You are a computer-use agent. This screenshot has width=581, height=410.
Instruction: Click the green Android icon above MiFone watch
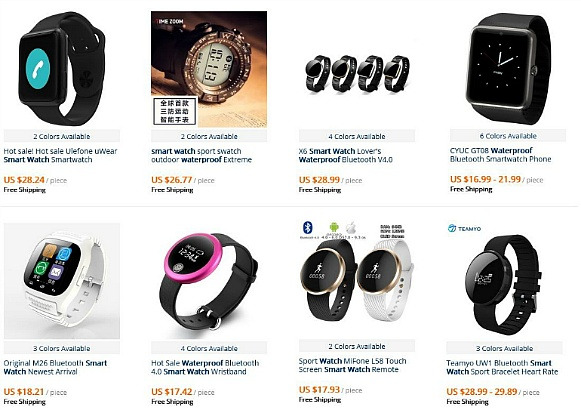point(334,227)
